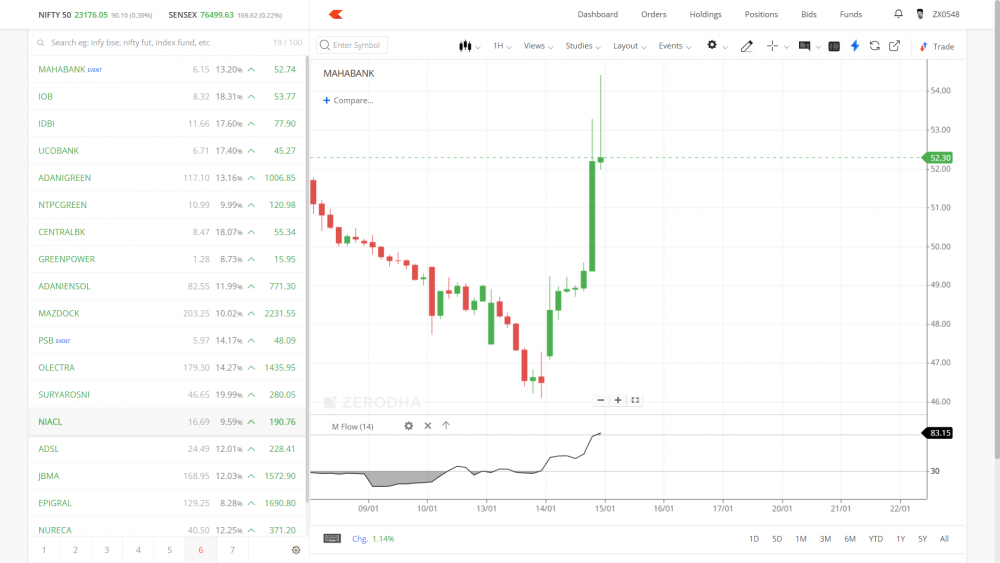This screenshot has width=1000, height=563.
Task: Open Holdings page
Action: click(705, 14)
